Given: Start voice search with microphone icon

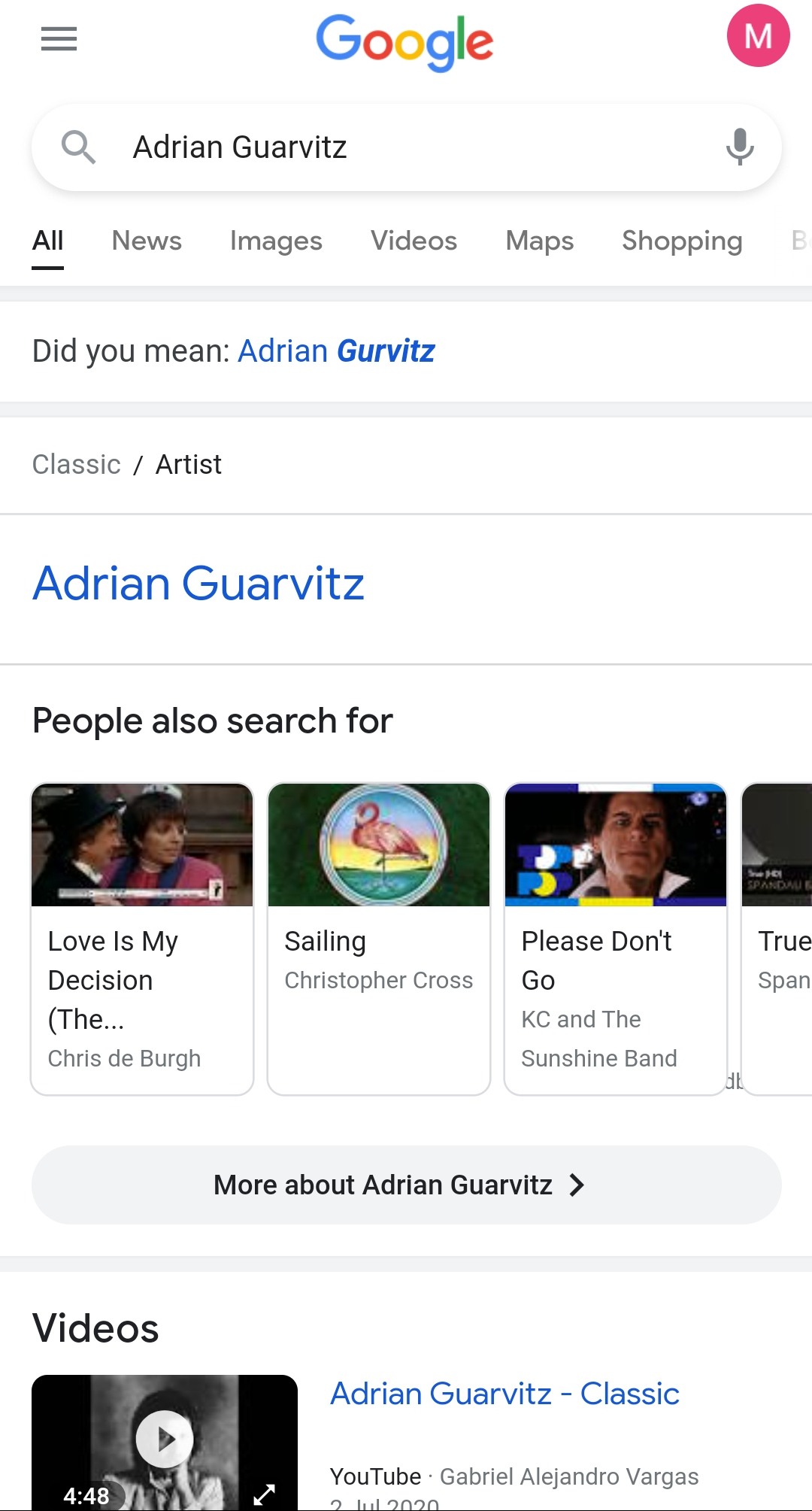Looking at the screenshot, I should [740, 147].
